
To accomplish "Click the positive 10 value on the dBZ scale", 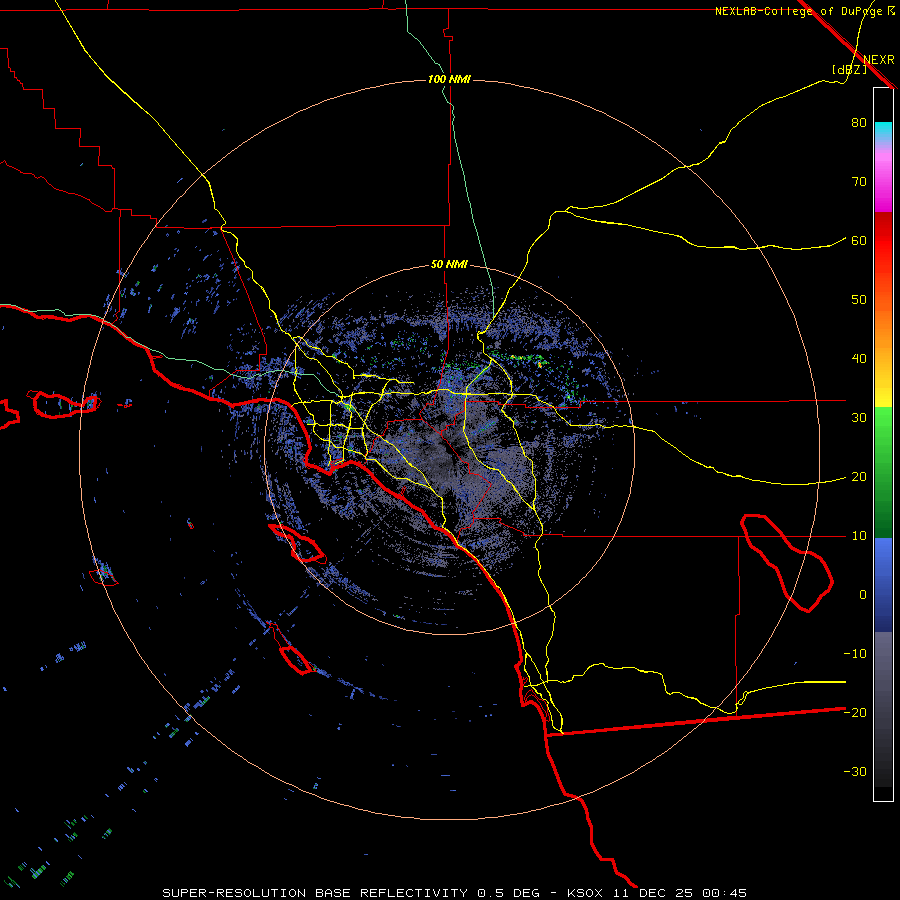I will tap(859, 536).
